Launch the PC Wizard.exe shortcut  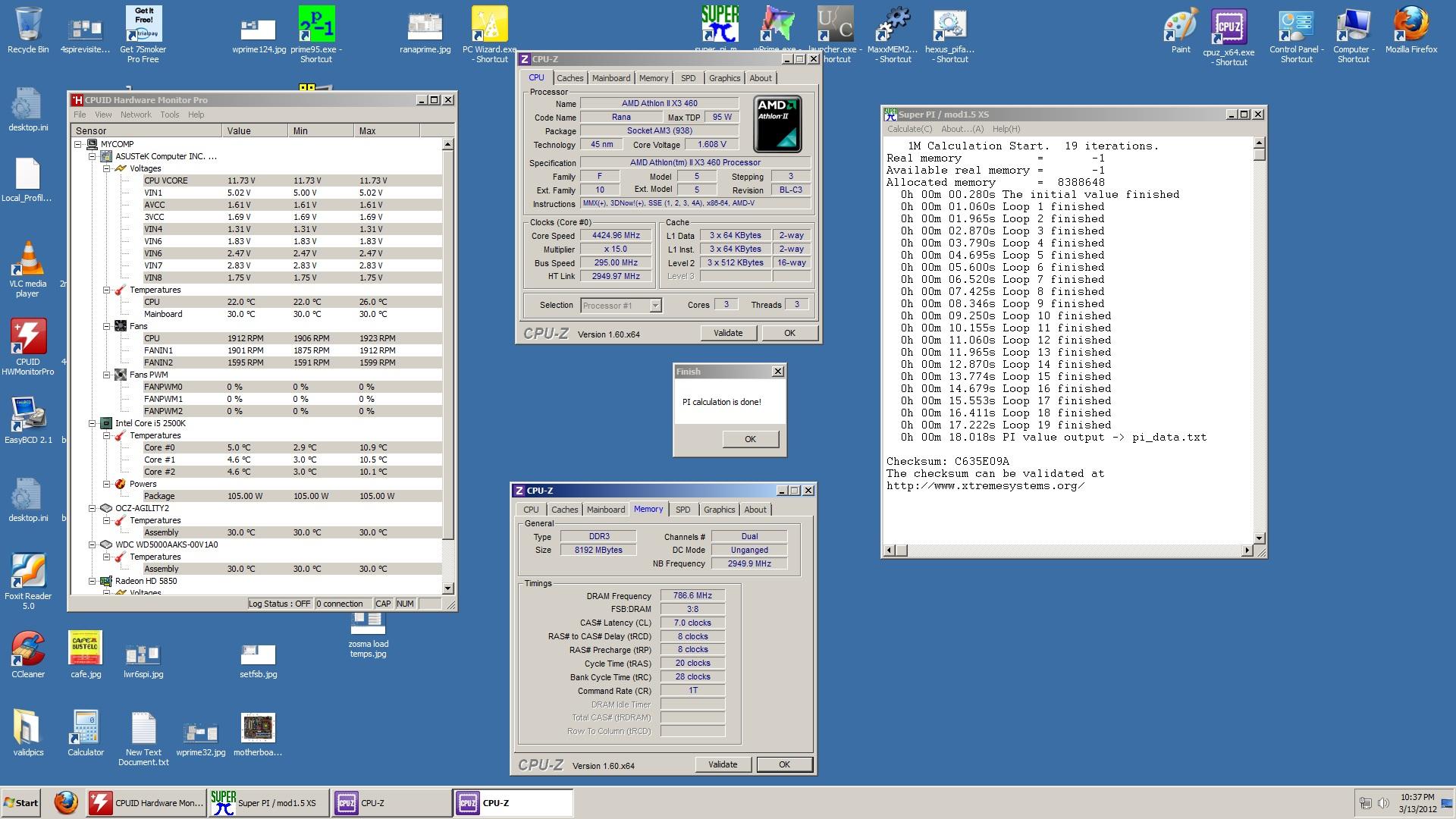point(490,34)
